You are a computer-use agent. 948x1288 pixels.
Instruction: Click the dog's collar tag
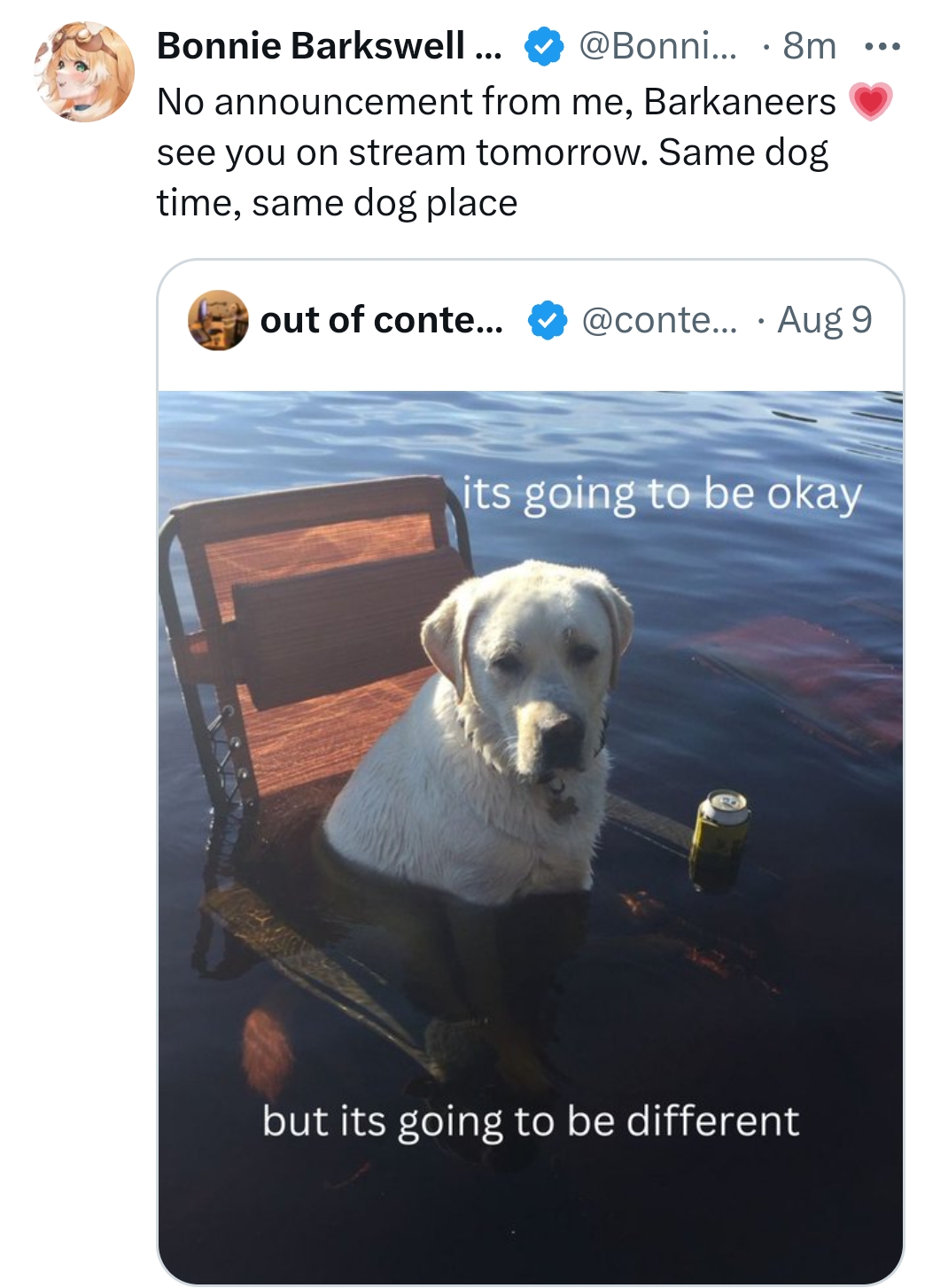[561, 802]
